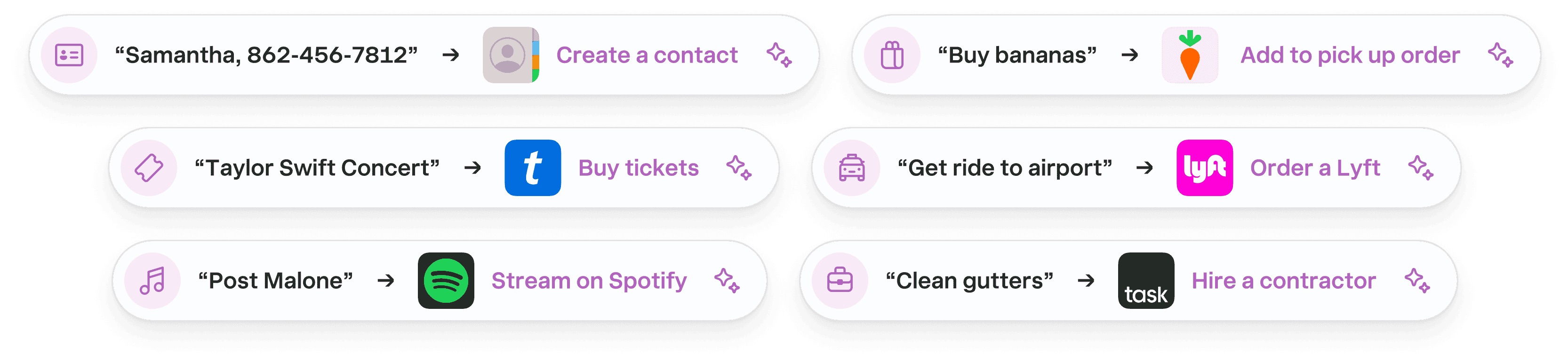Select the Order a Lyft action
The image size is (1568, 362).
[1314, 168]
